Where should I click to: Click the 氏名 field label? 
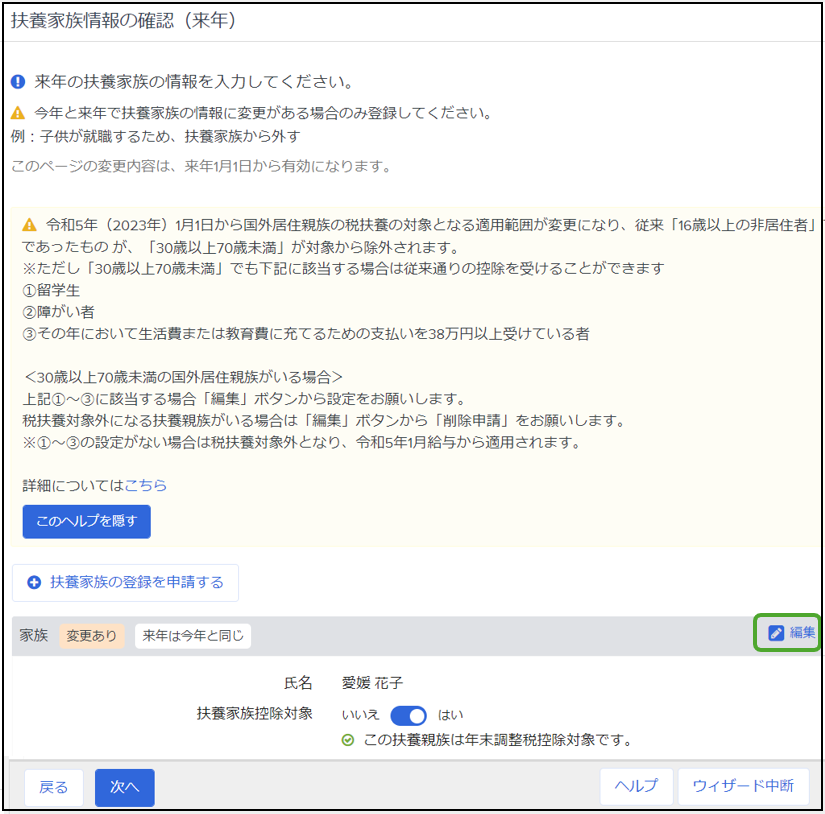(298, 683)
